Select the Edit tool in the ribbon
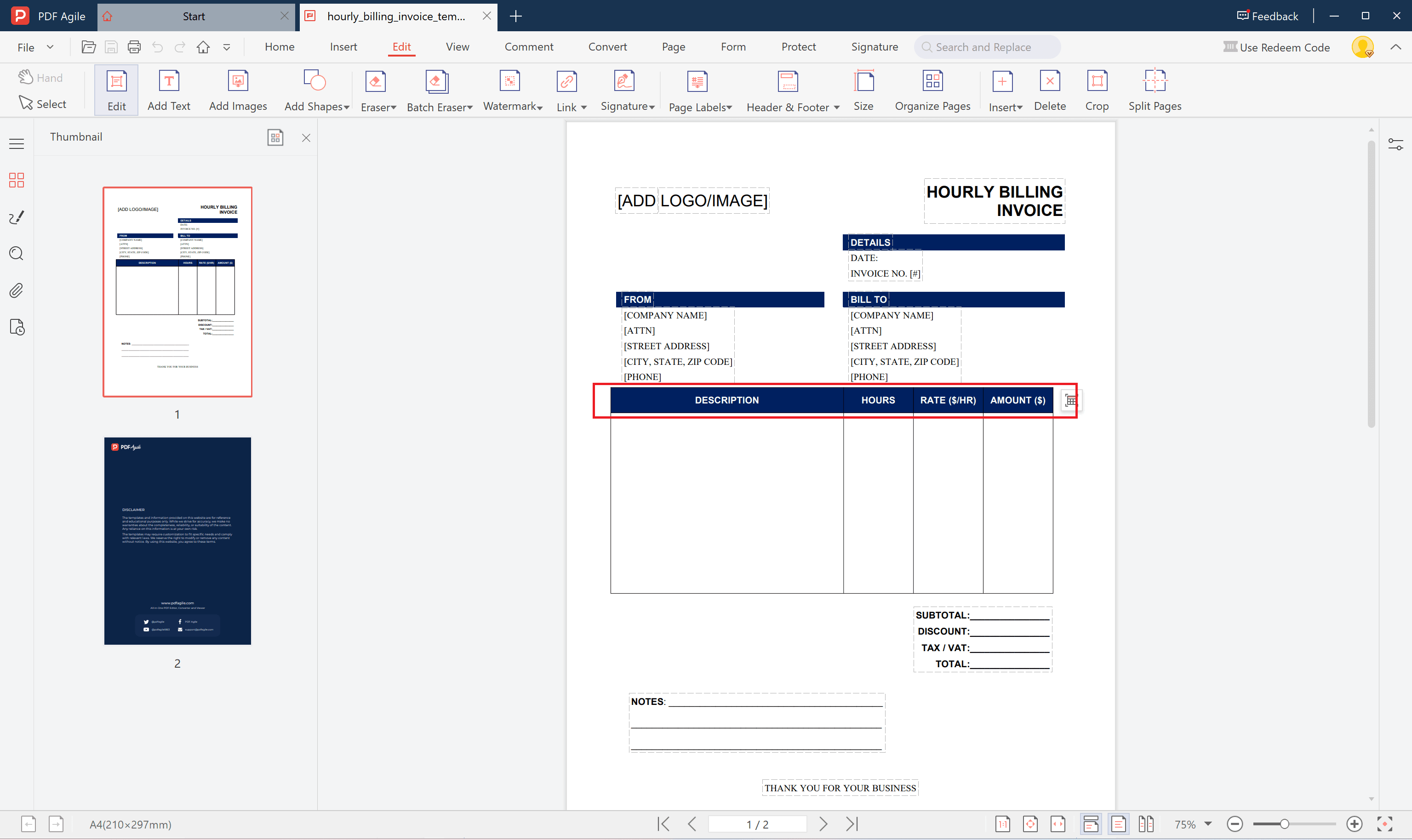This screenshot has height=840, width=1412. [116, 90]
